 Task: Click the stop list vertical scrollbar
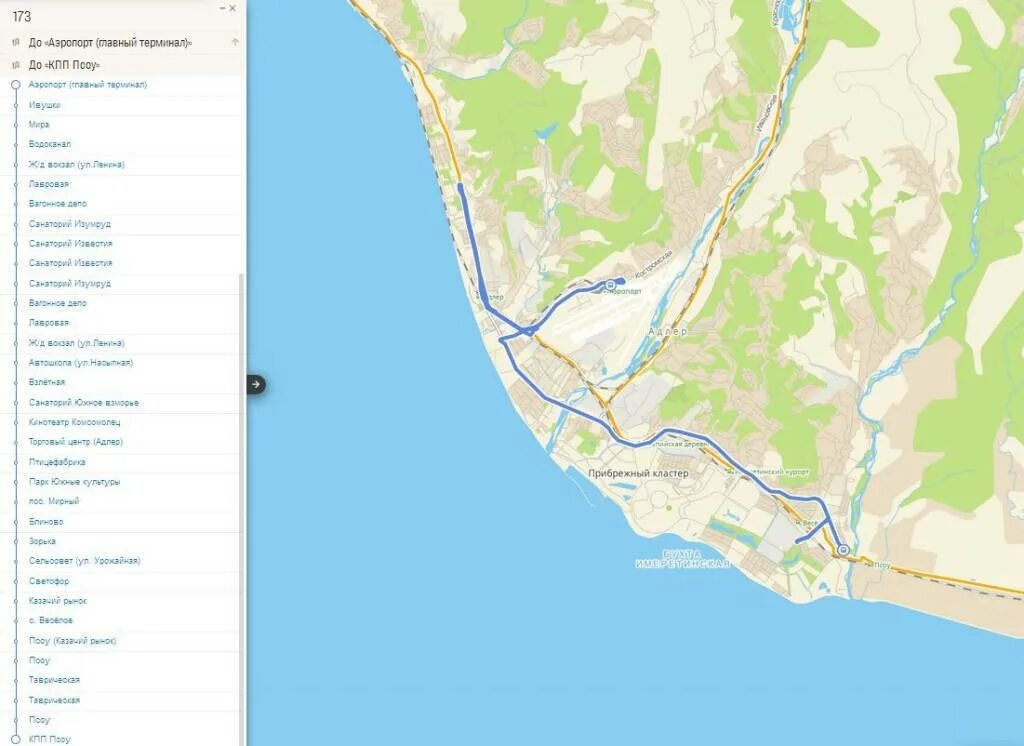[242, 510]
